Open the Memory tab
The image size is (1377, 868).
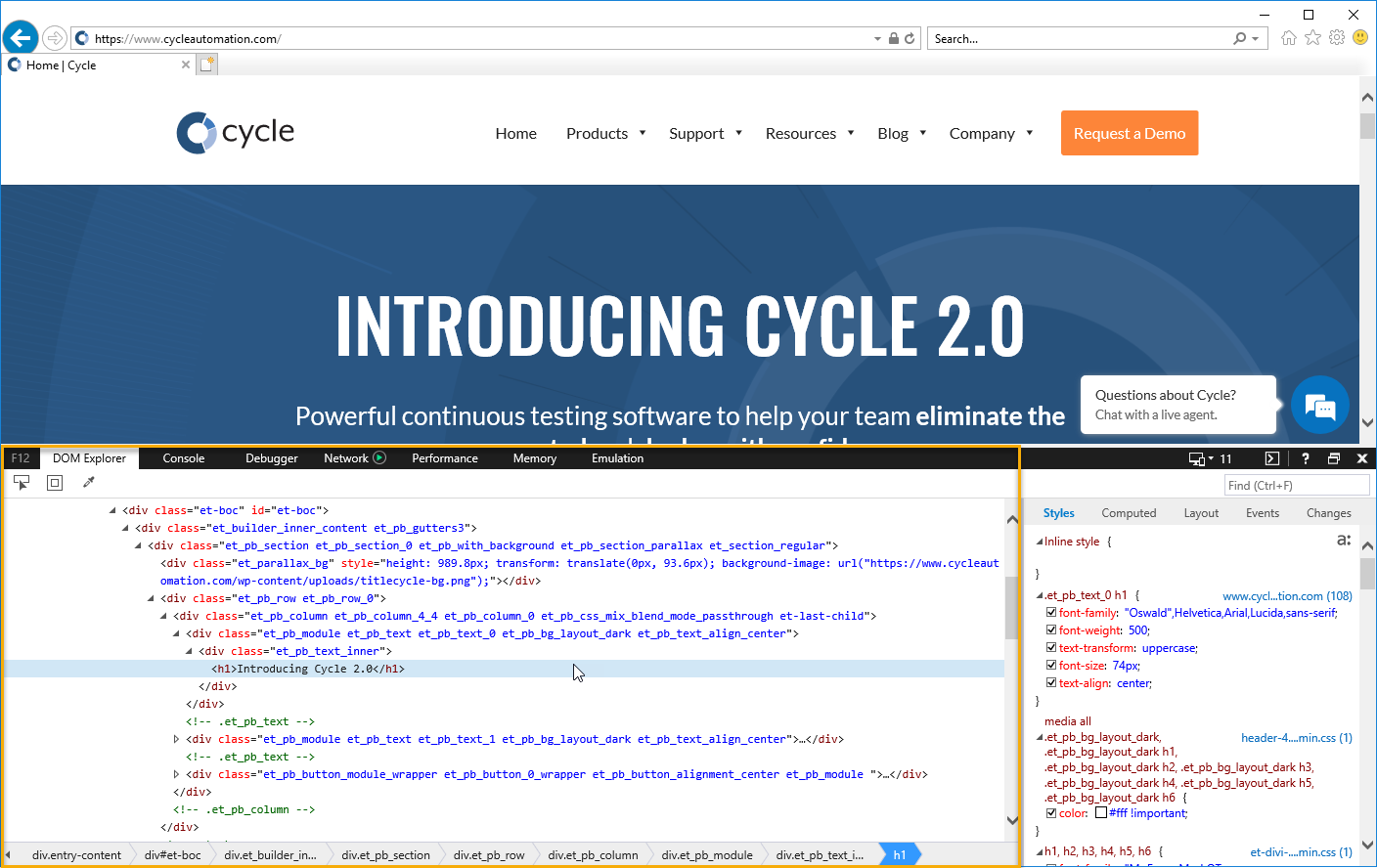[535, 458]
